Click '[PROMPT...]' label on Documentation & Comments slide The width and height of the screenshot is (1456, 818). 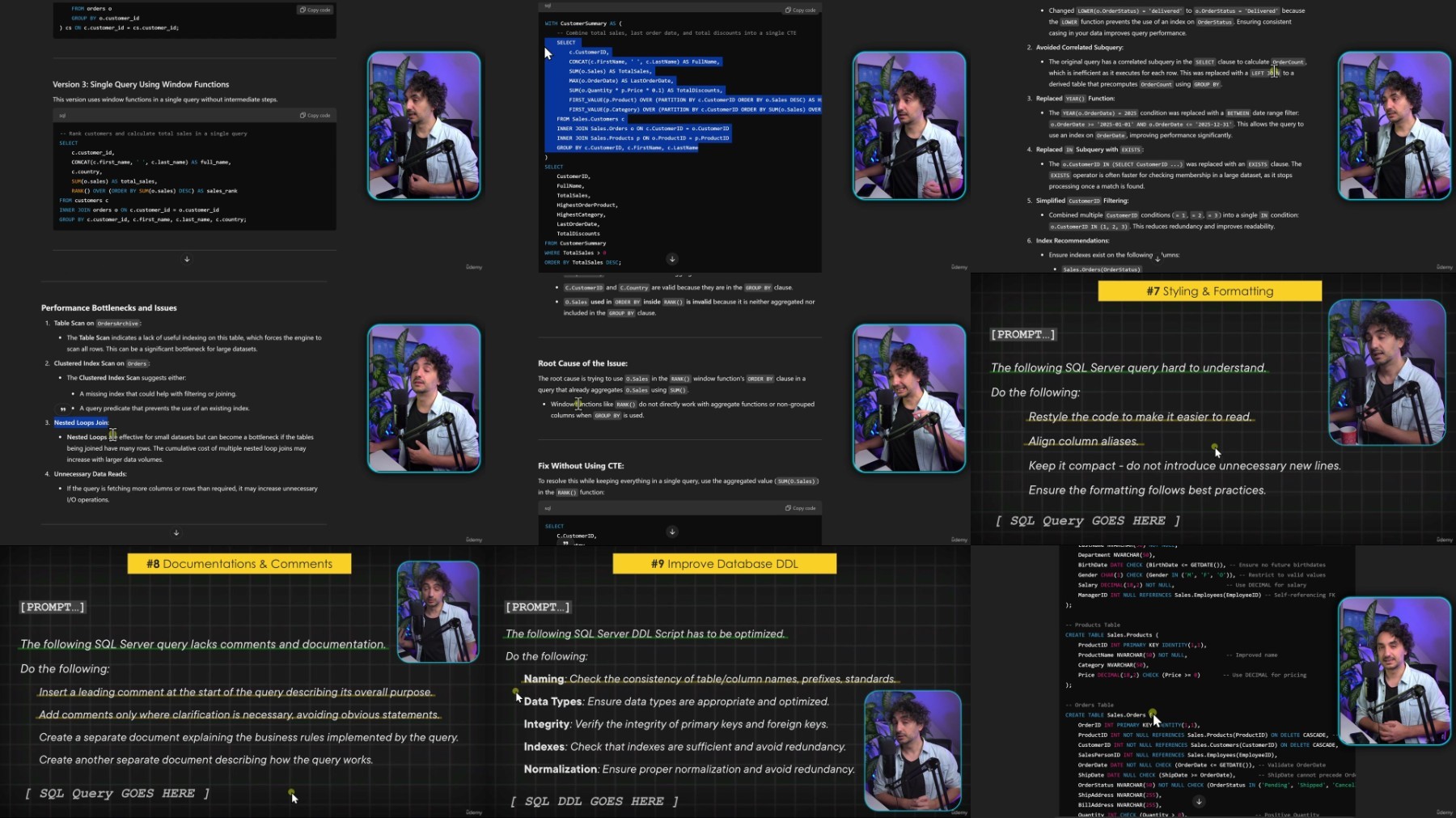(53, 607)
